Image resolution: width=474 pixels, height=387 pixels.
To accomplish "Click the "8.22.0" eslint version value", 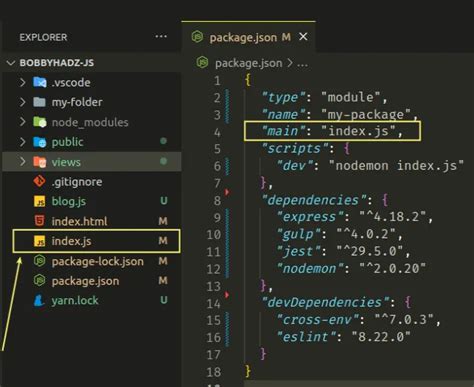I will pos(381,337).
